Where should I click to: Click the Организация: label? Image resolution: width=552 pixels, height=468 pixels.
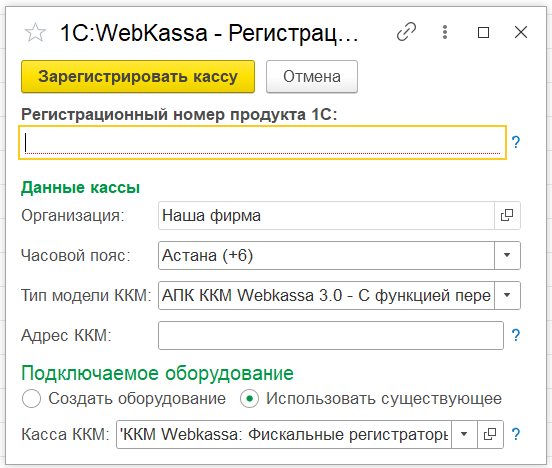click(73, 216)
